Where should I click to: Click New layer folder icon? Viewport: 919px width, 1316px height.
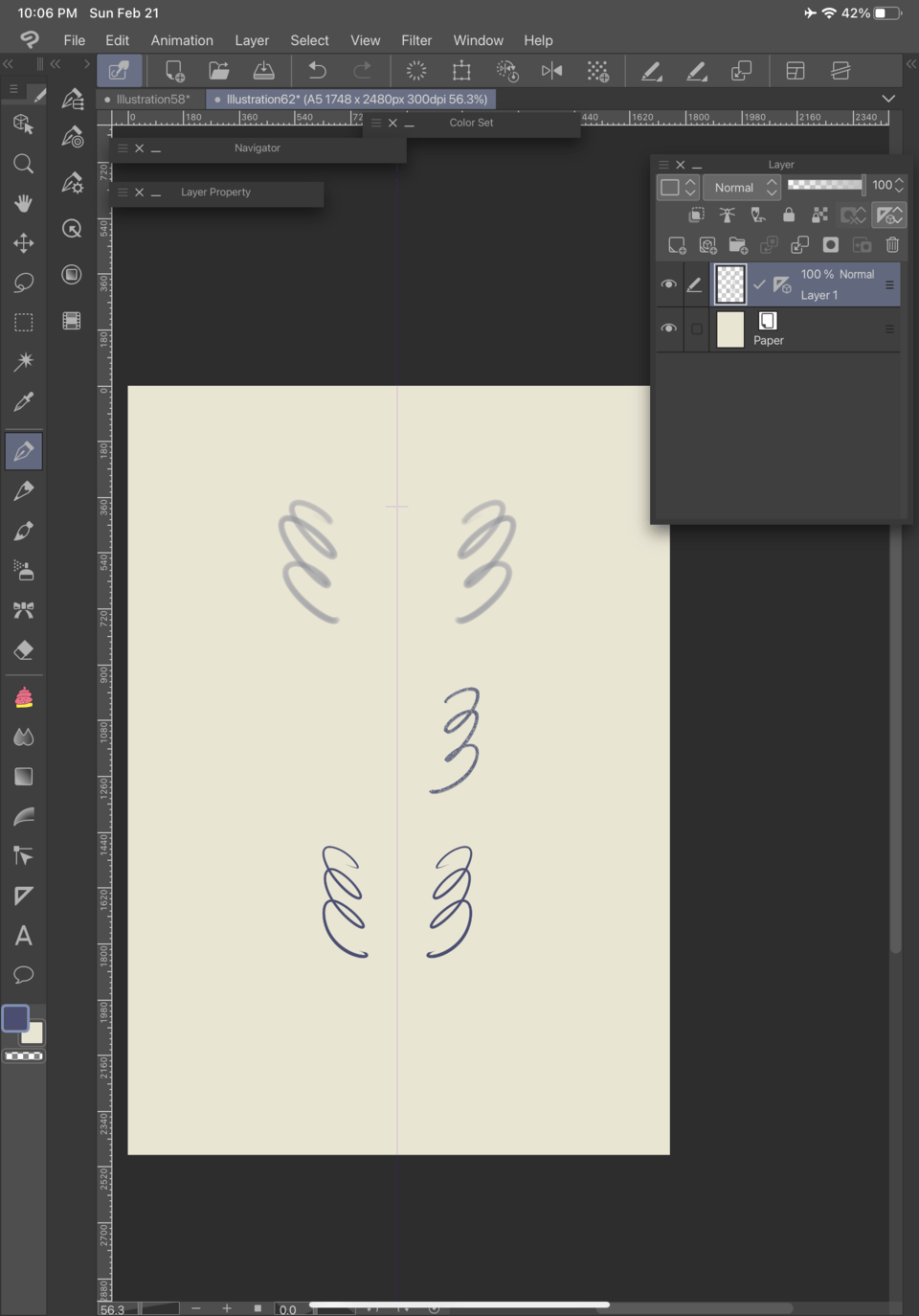[738, 245]
